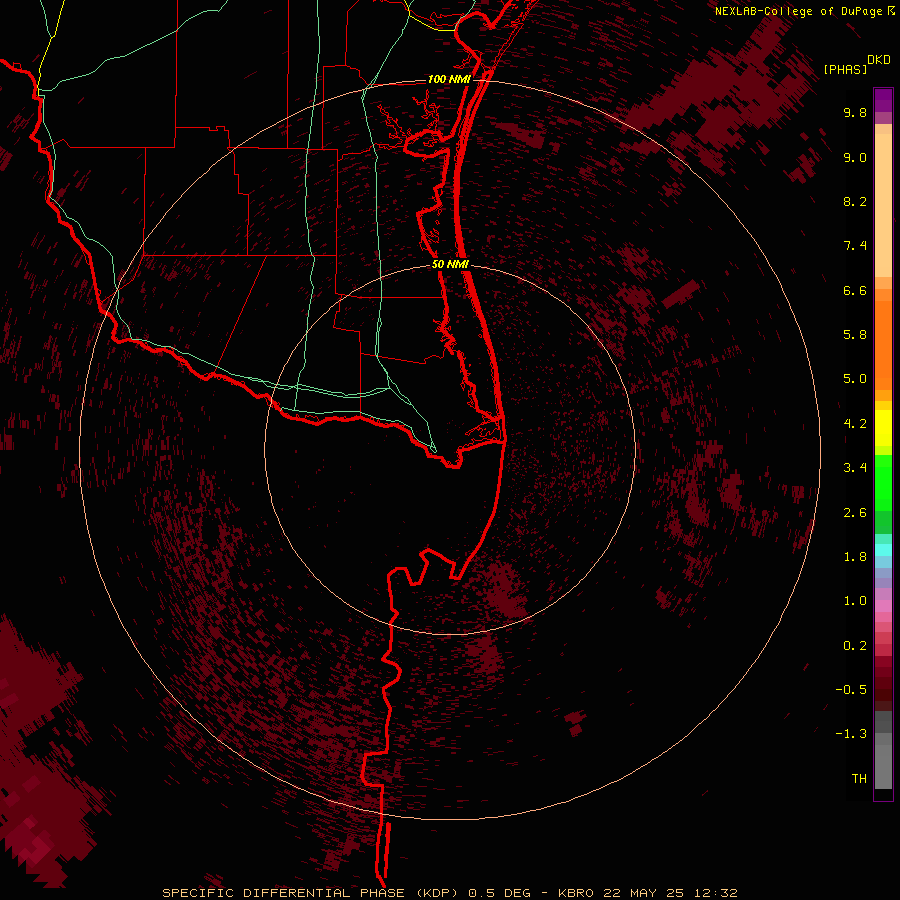Click the NEXLAB-College of DuPage credit text
Viewport: 900px width, 900px height.
pos(798,11)
